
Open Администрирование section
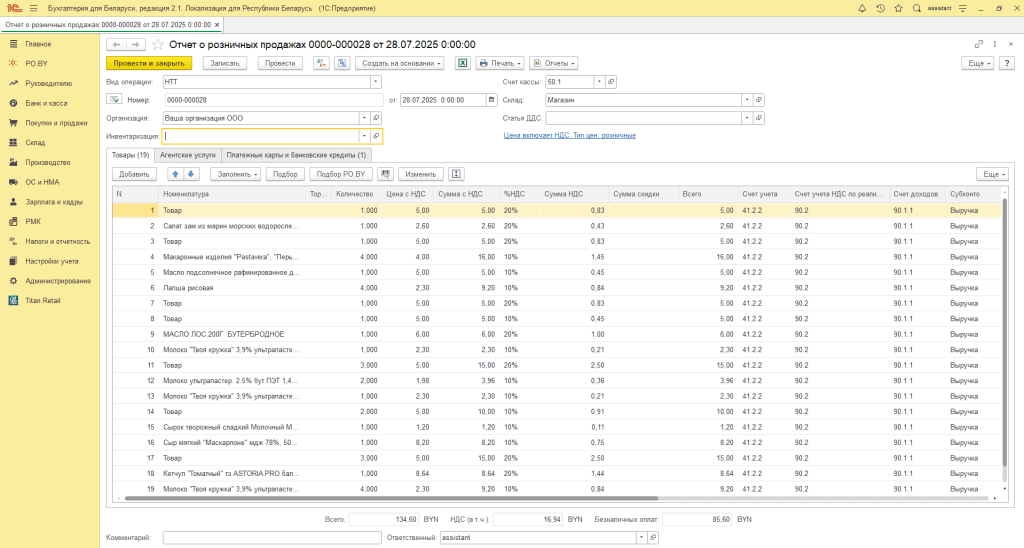[x=57, y=281]
